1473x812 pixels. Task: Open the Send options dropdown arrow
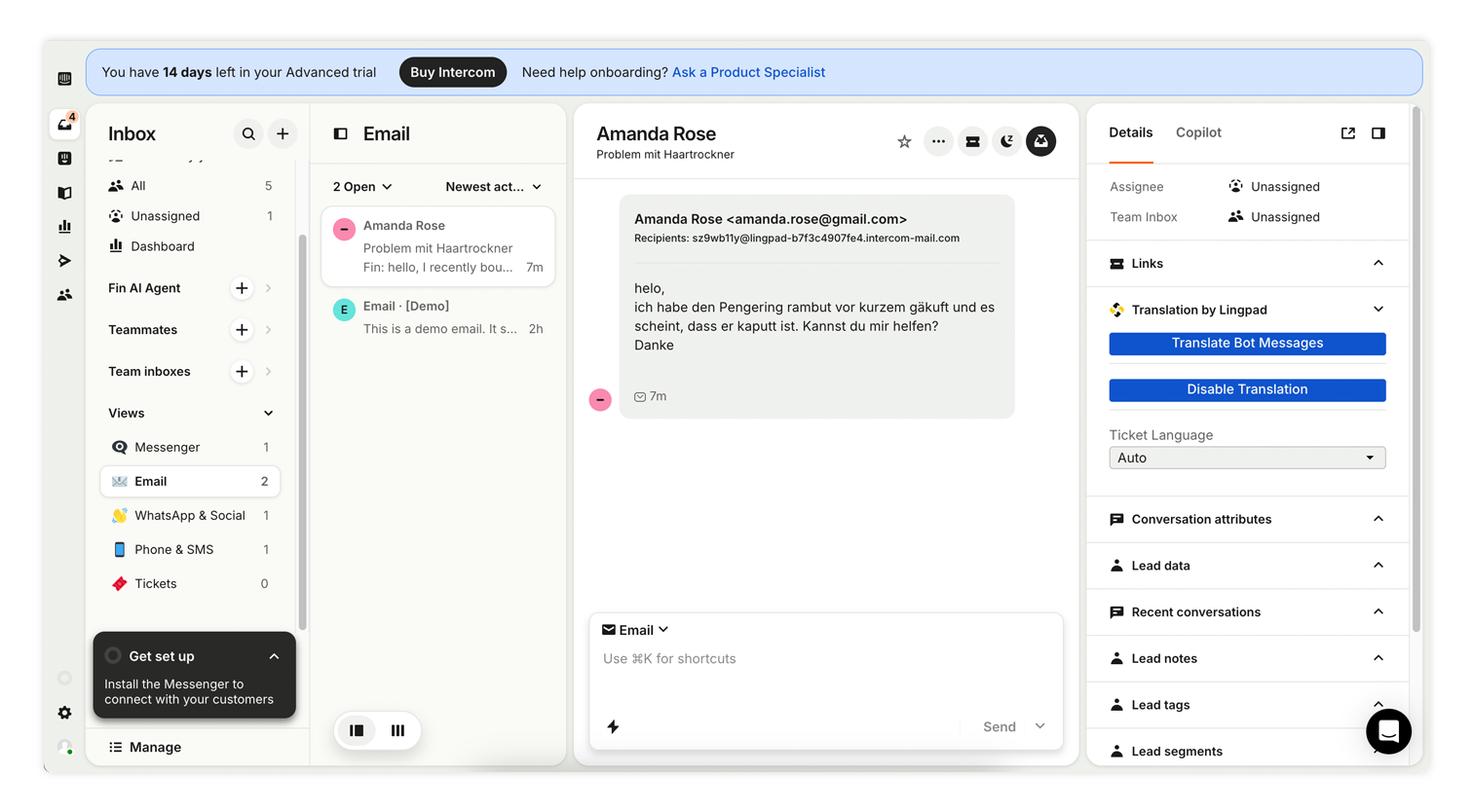point(1040,727)
